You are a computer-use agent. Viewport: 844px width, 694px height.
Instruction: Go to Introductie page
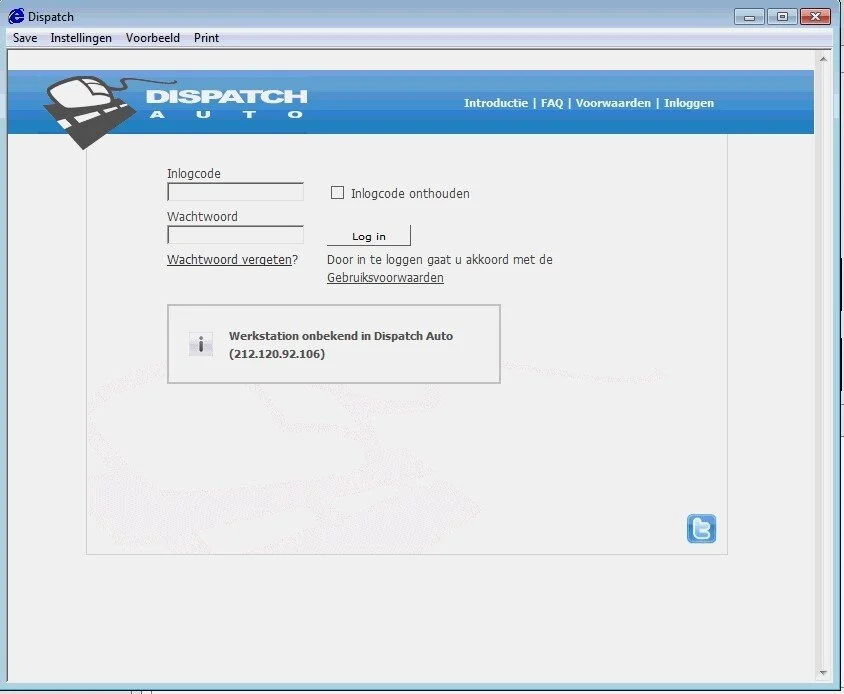click(x=496, y=103)
